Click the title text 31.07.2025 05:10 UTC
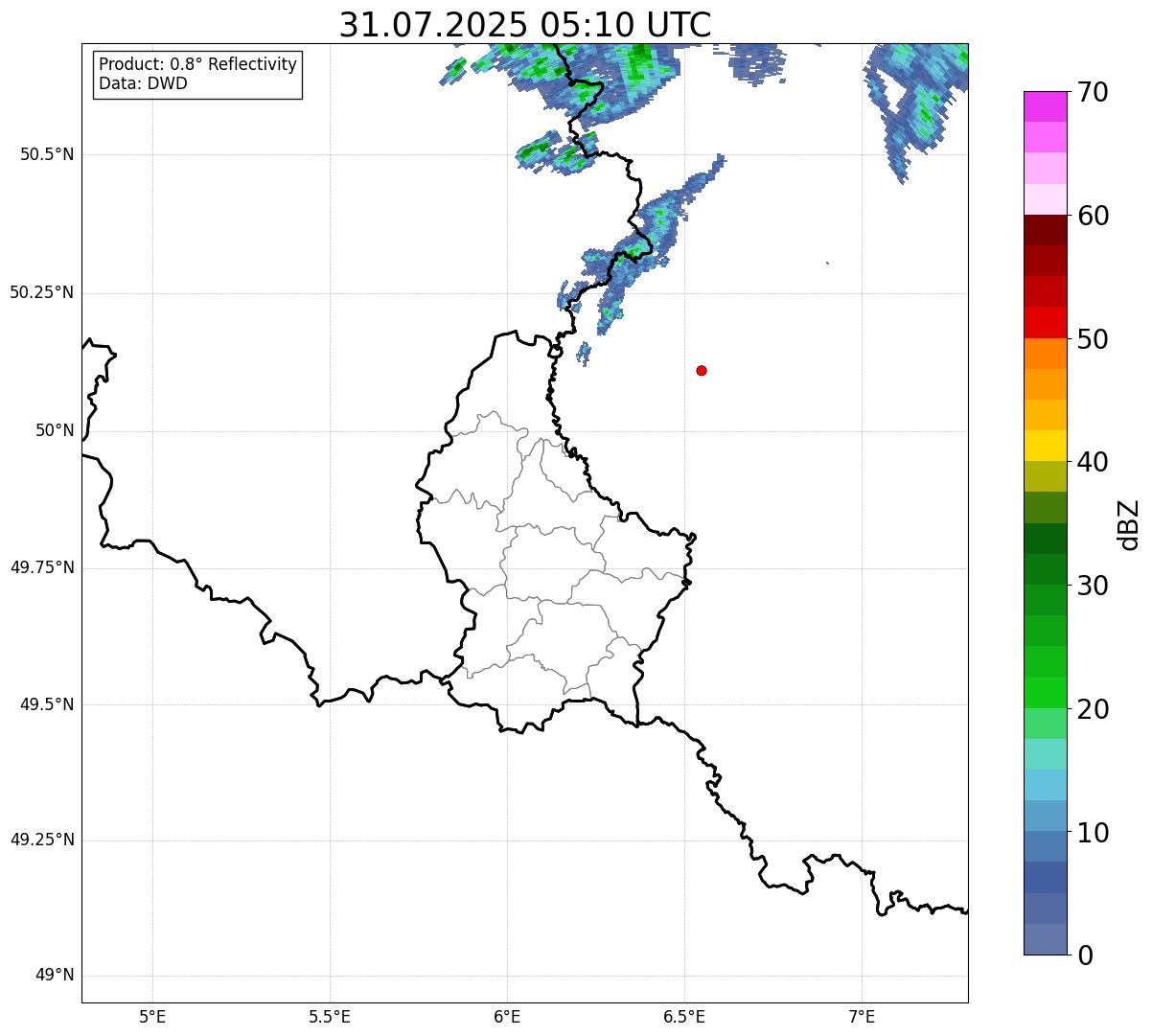 click(x=525, y=25)
